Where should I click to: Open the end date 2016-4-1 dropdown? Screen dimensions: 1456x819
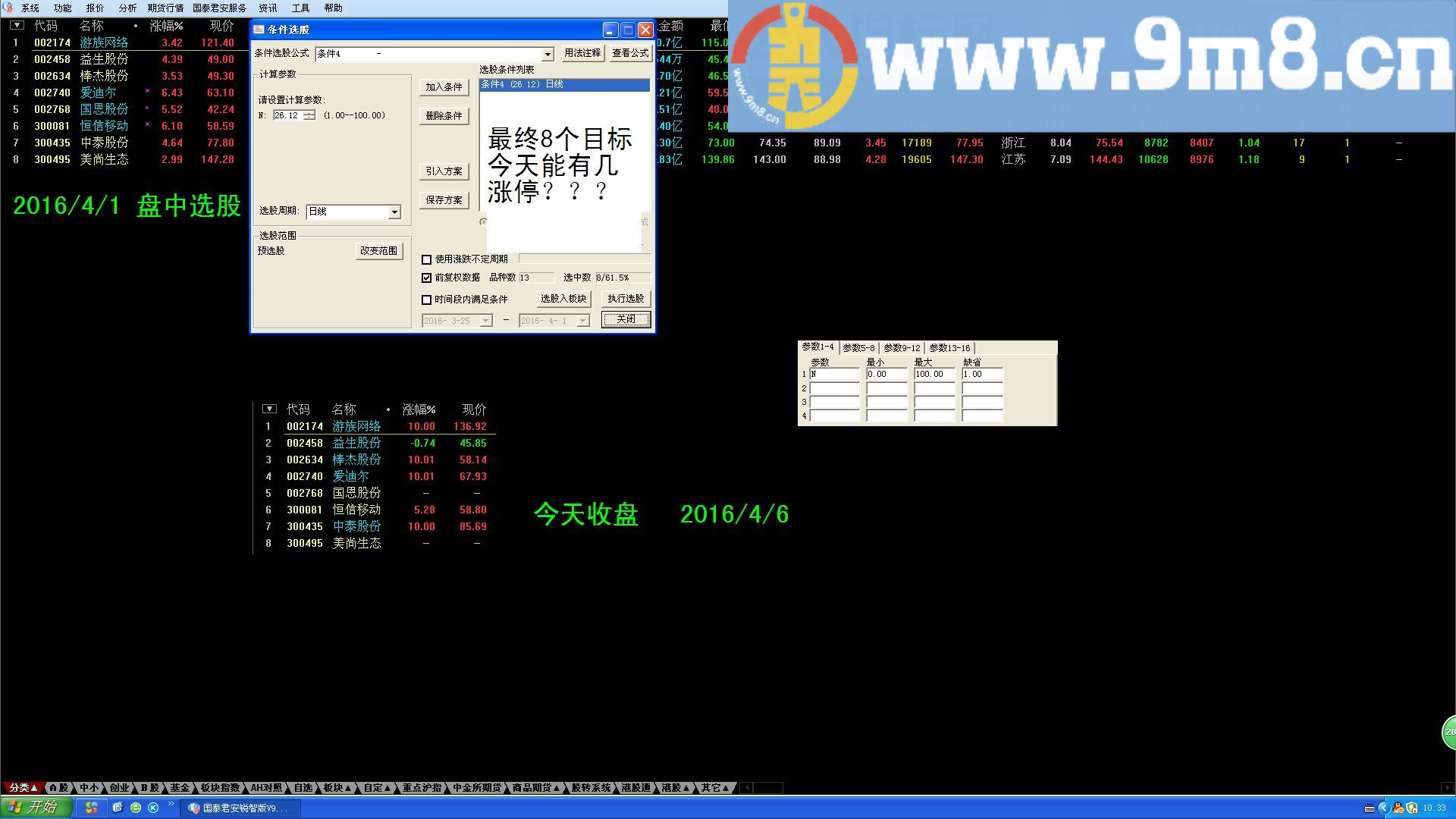click(x=582, y=321)
